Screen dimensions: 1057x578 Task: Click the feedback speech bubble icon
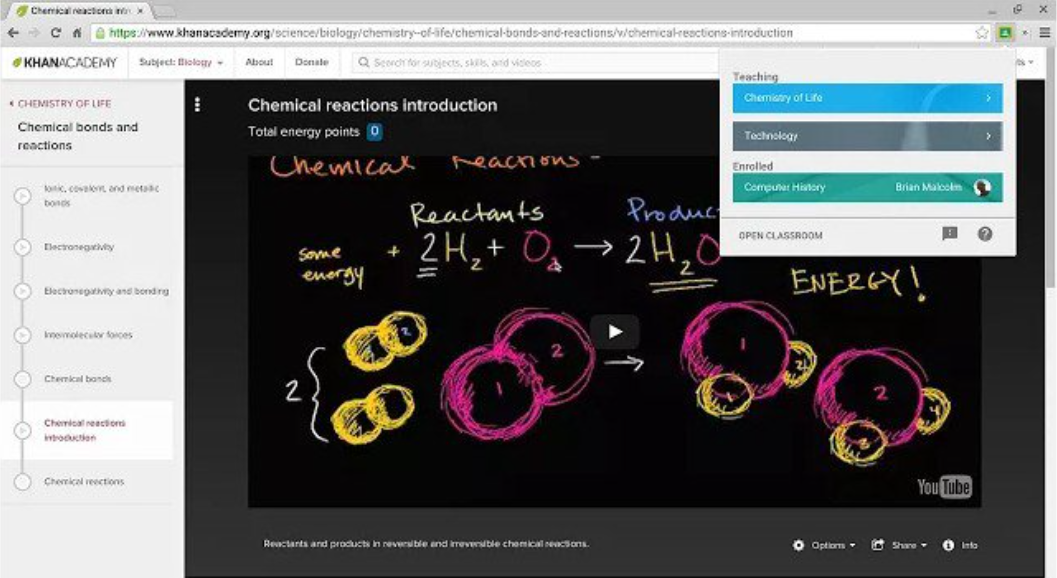pyautogui.click(x=949, y=234)
